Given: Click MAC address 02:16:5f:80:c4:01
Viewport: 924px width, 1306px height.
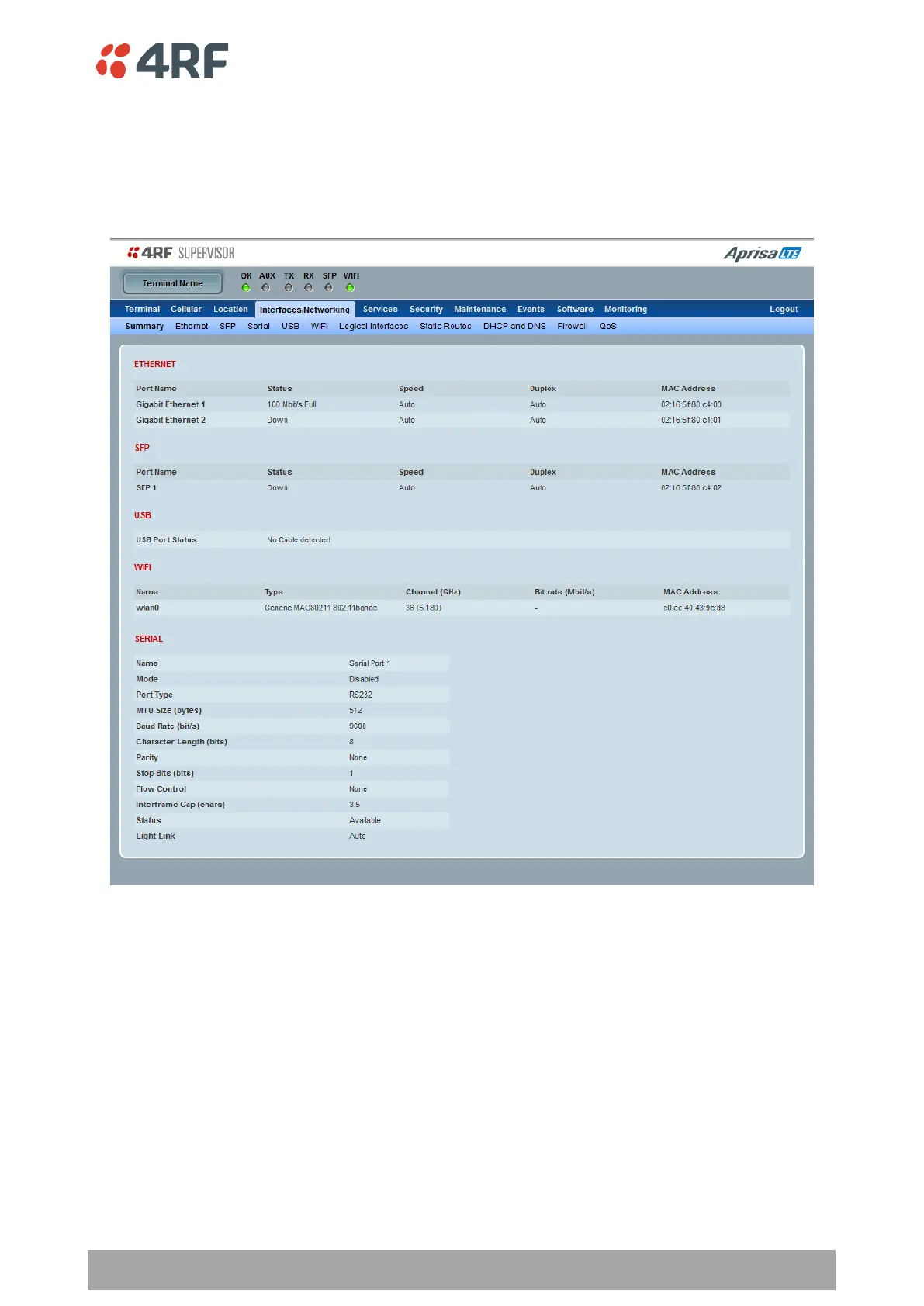Looking at the screenshot, I should tap(691, 420).
